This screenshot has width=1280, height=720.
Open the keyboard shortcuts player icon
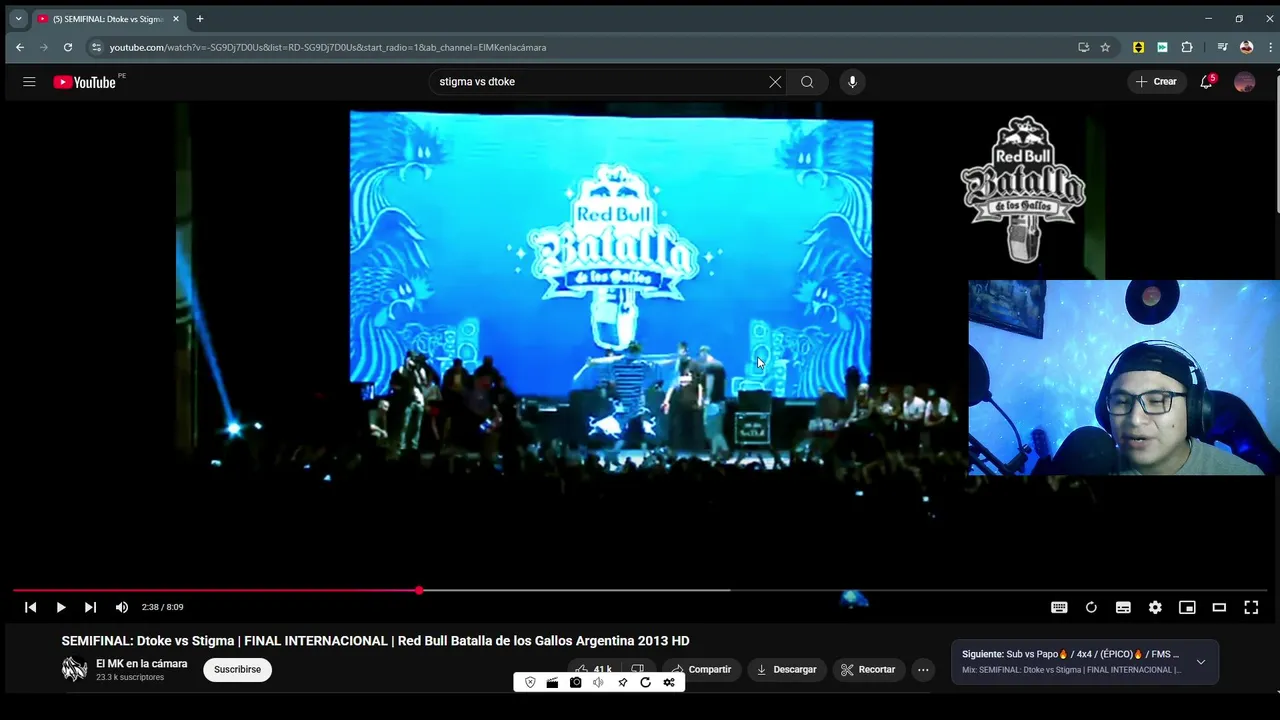click(1059, 607)
